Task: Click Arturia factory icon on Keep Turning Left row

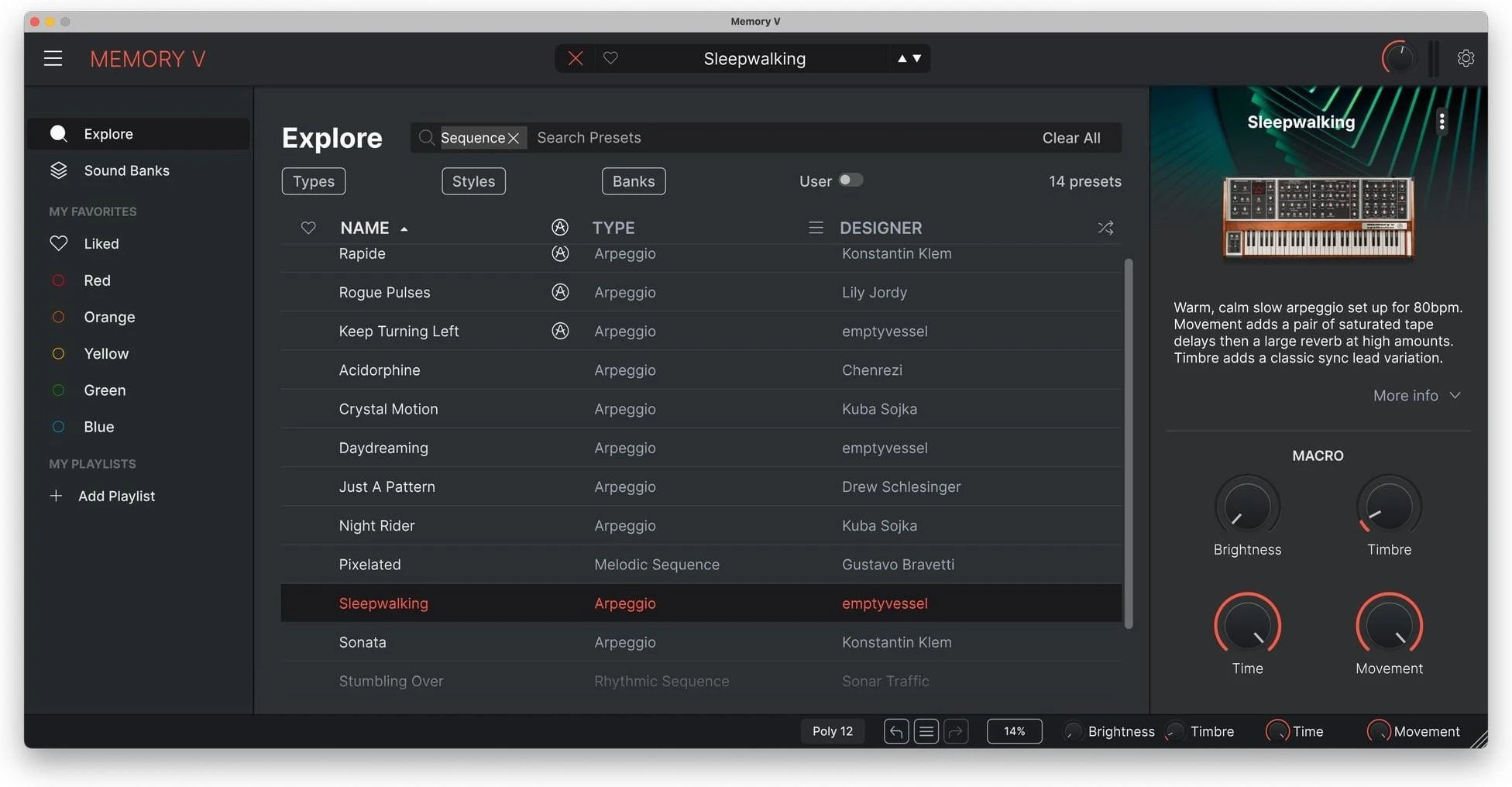Action: [x=560, y=331]
